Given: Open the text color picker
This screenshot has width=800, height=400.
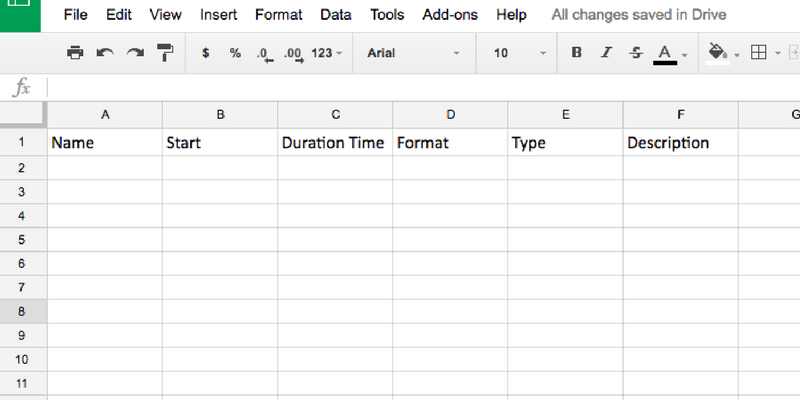Looking at the screenshot, I should tap(665, 53).
